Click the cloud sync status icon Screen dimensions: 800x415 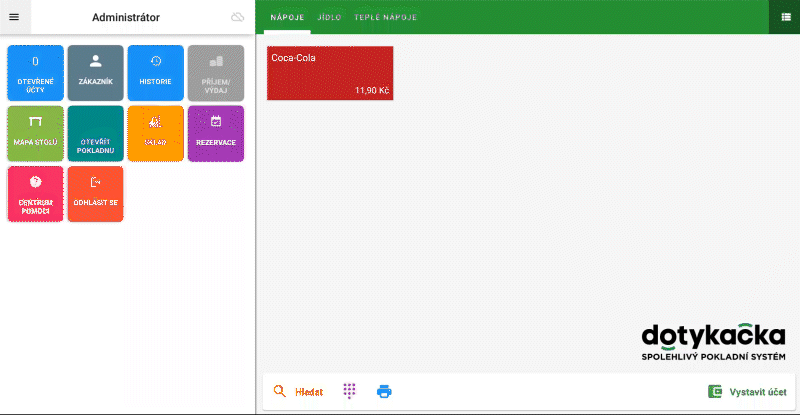coord(237,17)
